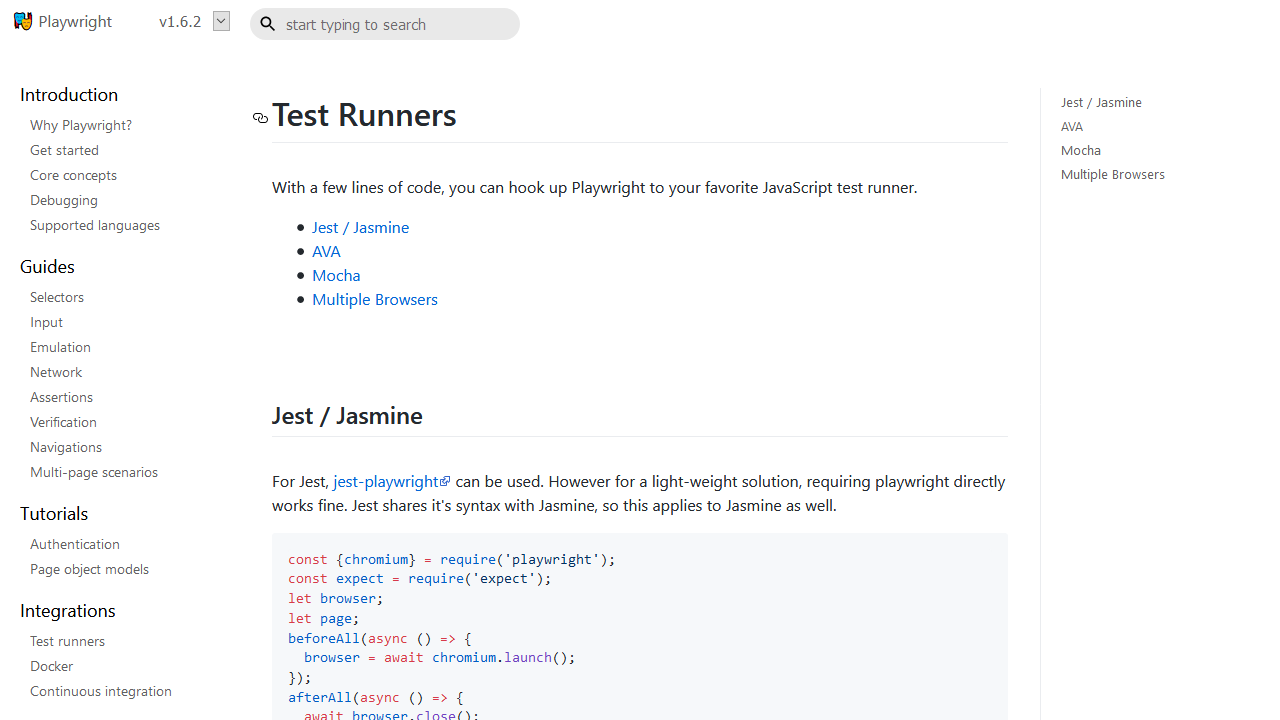Open Multi-page scenarios guide
1280x720 pixels.
tap(94, 472)
